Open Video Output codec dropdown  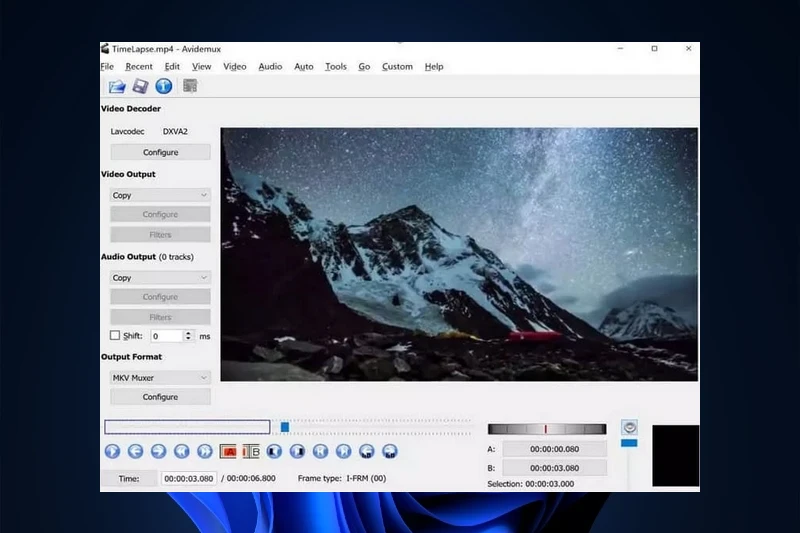(160, 195)
